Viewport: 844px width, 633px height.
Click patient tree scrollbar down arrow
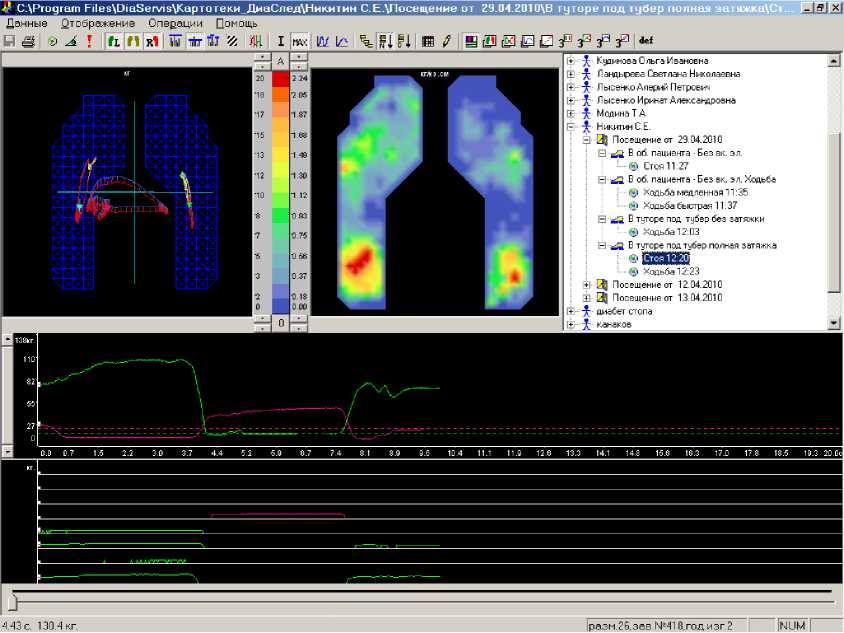point(834,323)
